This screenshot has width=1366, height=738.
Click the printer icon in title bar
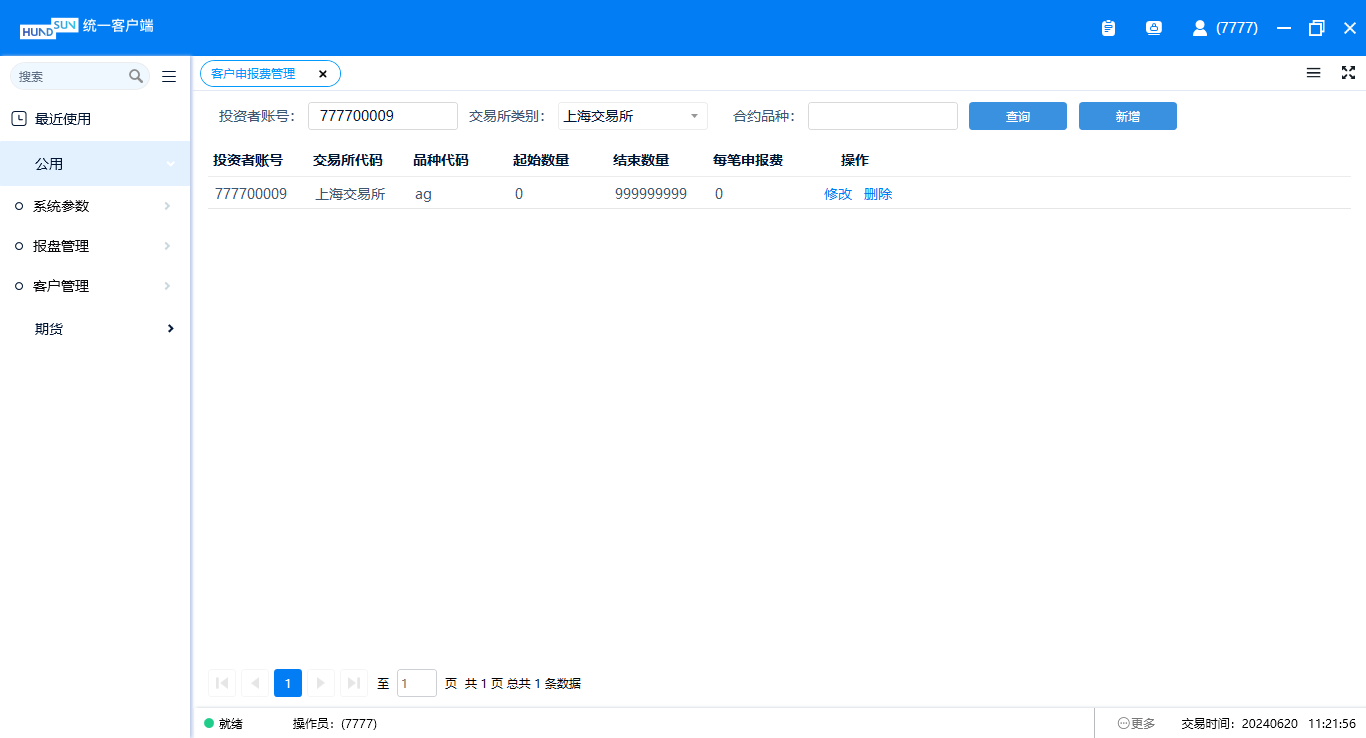(x=1153, y=28)
